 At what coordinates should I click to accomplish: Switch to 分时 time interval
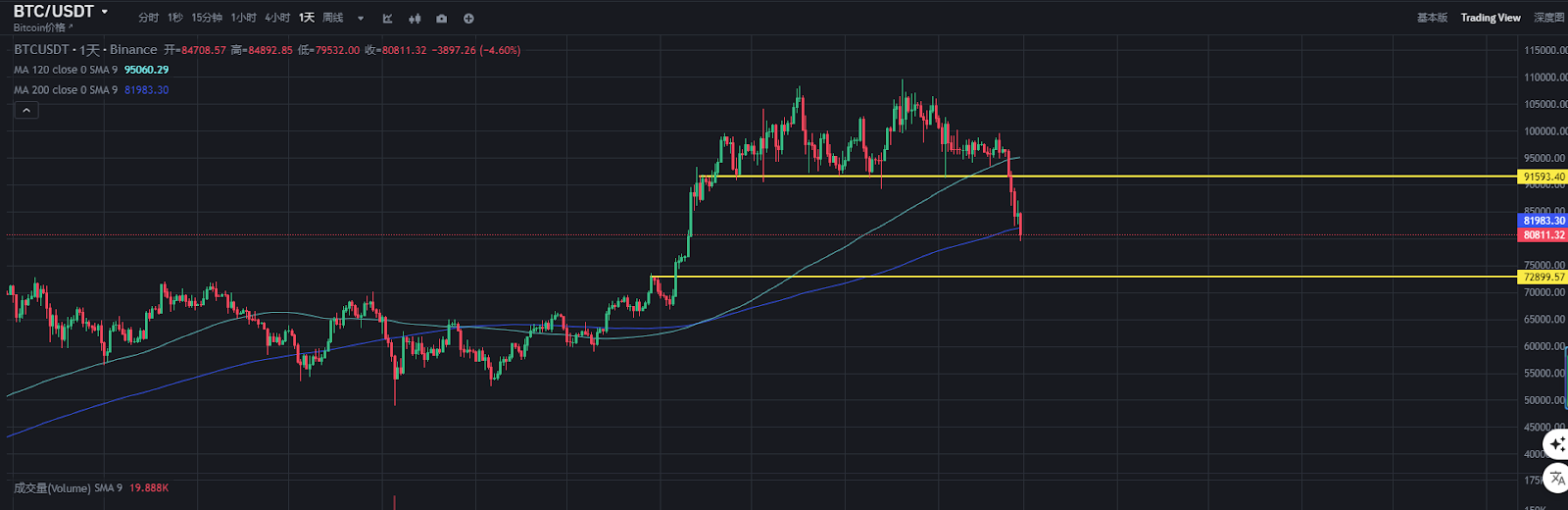(148, 18)
